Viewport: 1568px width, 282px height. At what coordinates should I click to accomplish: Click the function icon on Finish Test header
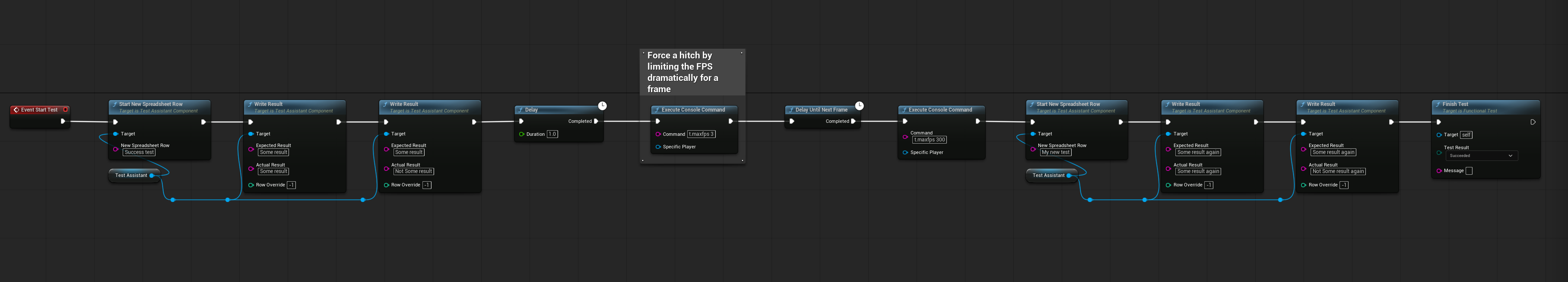click(x=1438, y=104)
